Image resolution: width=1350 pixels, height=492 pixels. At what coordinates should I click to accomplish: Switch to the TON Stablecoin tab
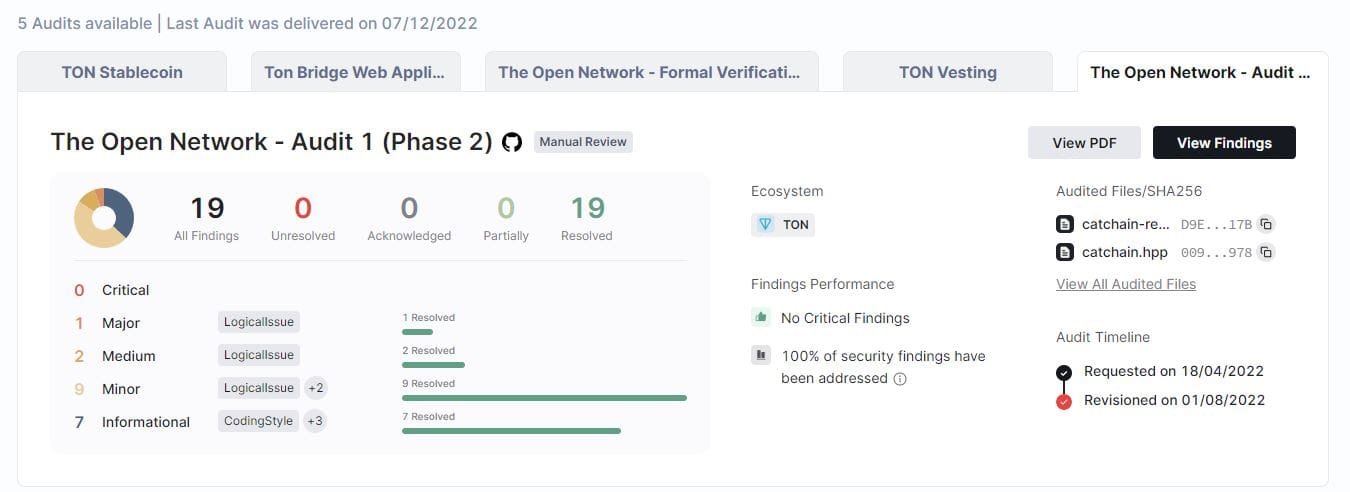(122, 72)
